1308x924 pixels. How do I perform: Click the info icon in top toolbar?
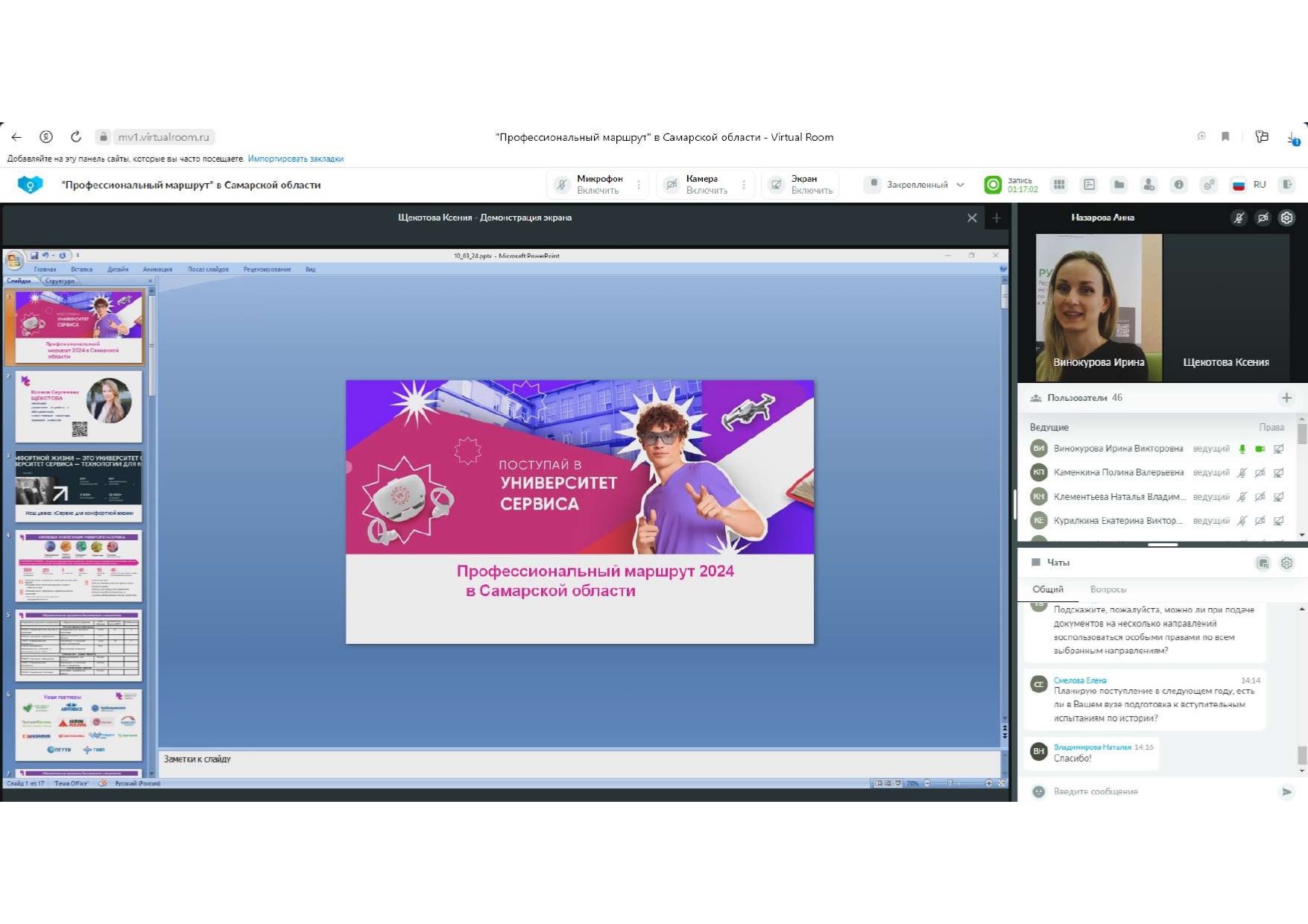pos(1178,185)
